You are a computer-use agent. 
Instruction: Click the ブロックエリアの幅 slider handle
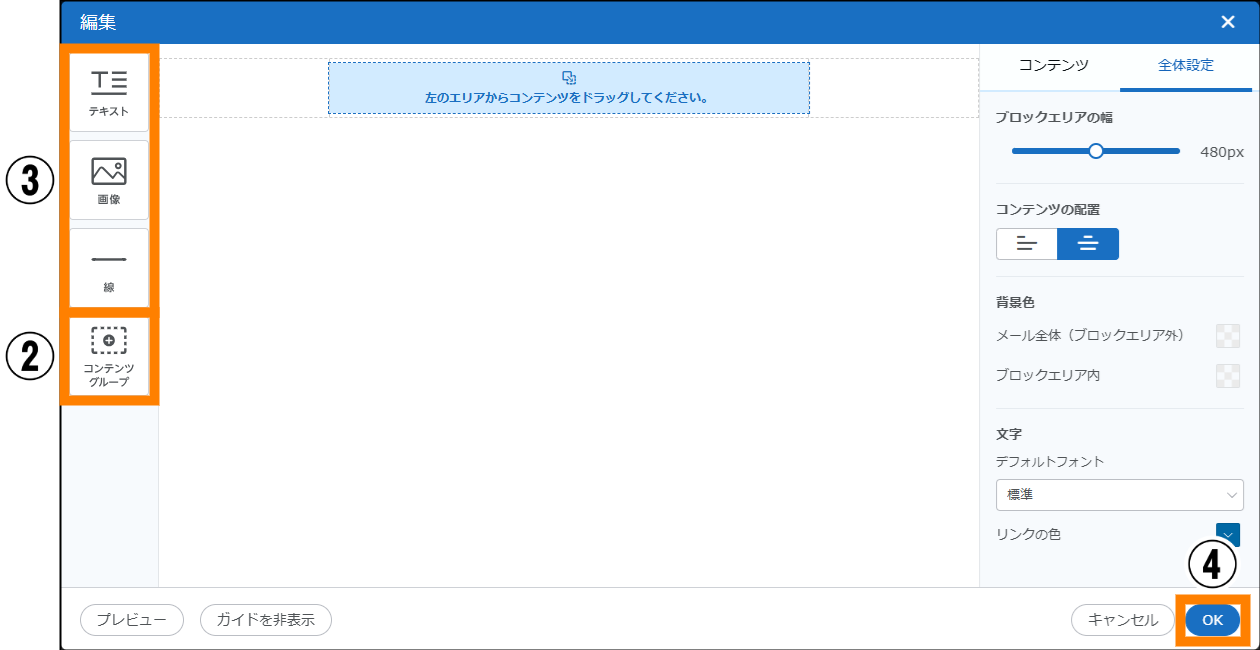click(1096, 151)
